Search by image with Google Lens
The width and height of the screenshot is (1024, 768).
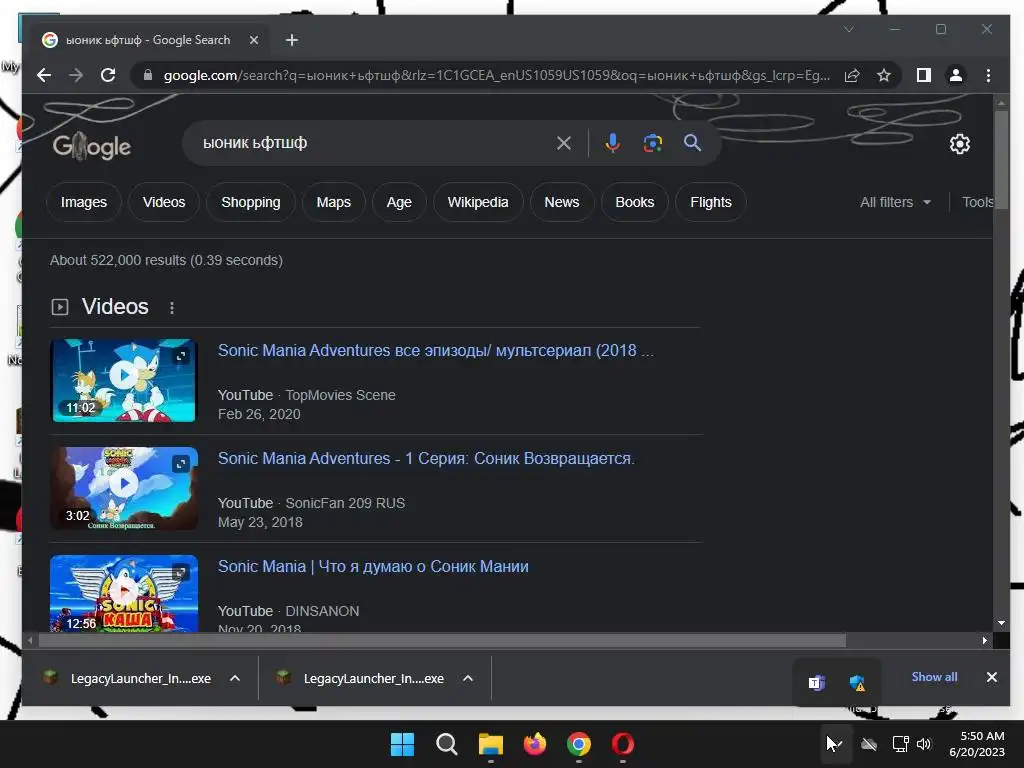coord(652,143)
